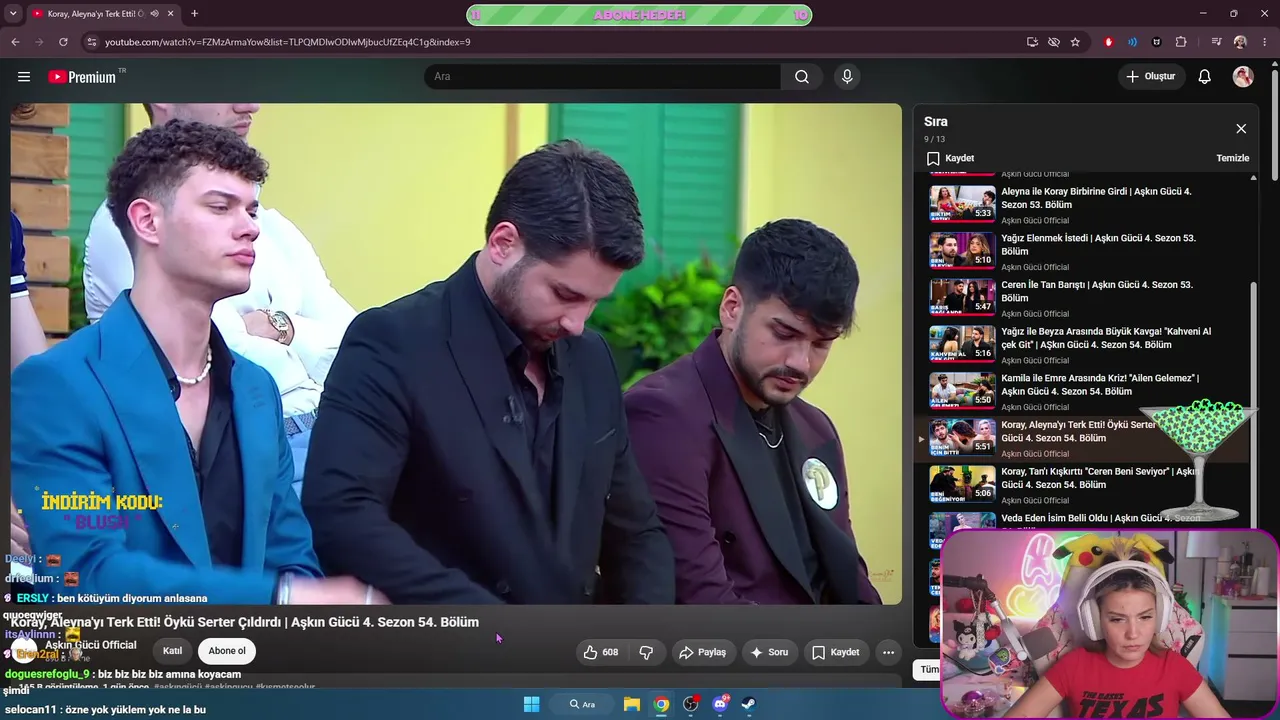Open the Chrome profile avatar
Screen dimensions: 1280x720
click(1240, 42)
